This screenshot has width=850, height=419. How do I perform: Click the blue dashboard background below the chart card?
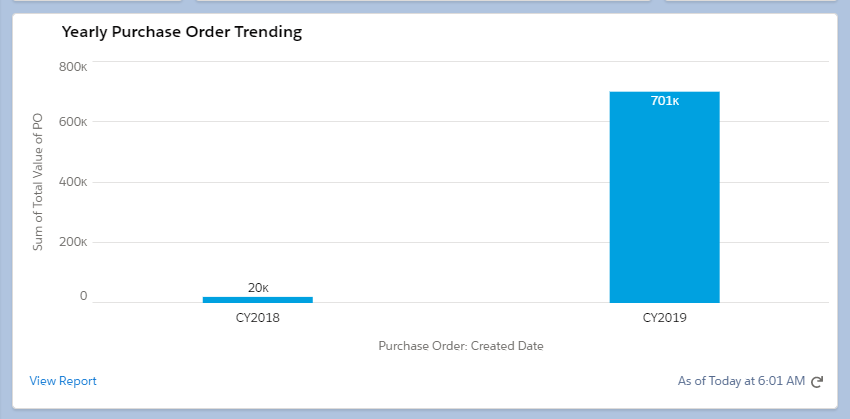click(425, 414)
